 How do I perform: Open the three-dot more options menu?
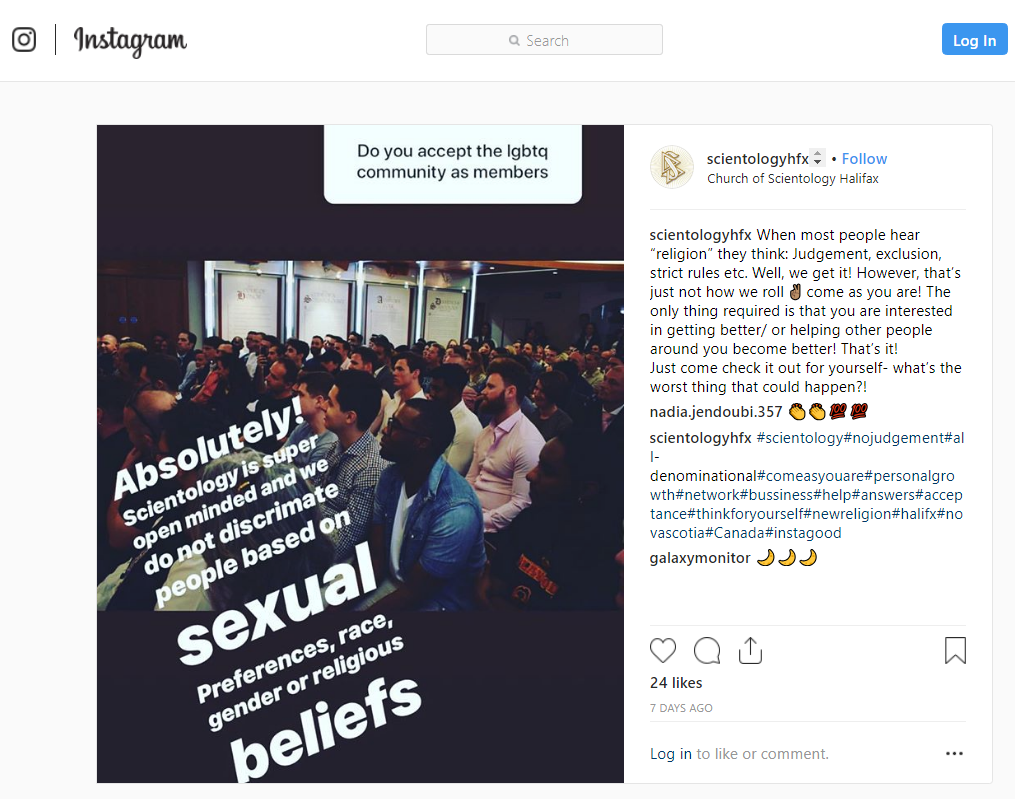pyautogui.click(x=954, y=754)
